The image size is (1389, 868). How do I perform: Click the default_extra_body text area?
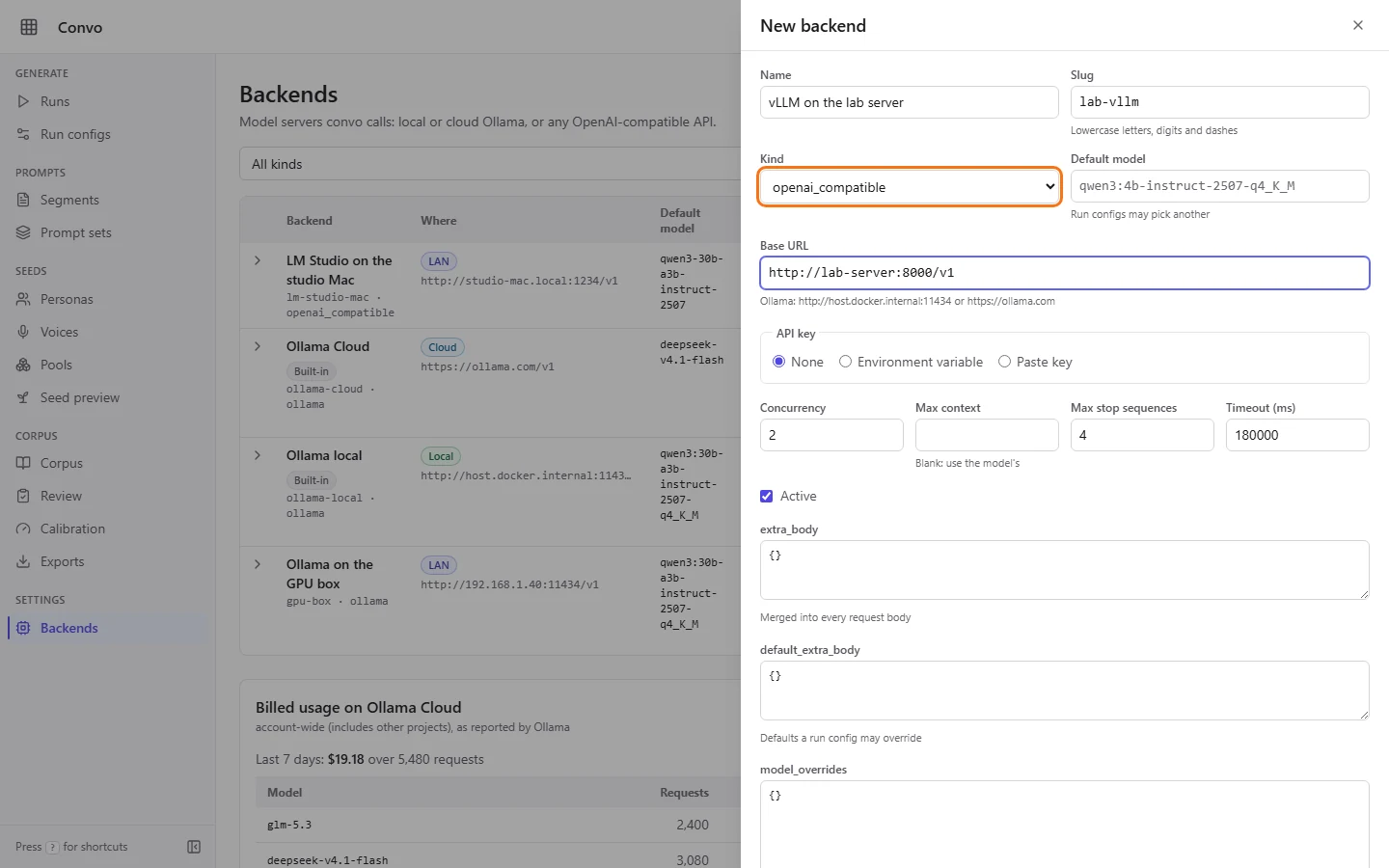tap(1065, 691)
